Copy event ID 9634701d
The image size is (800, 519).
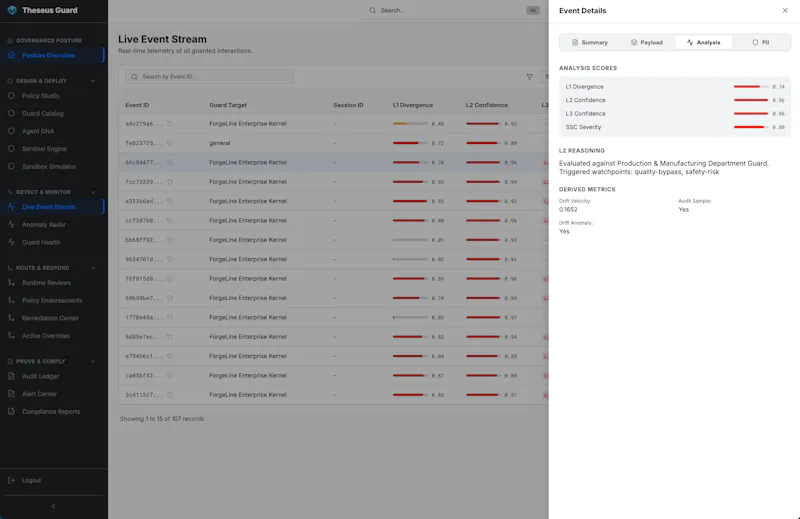[170, 259]
